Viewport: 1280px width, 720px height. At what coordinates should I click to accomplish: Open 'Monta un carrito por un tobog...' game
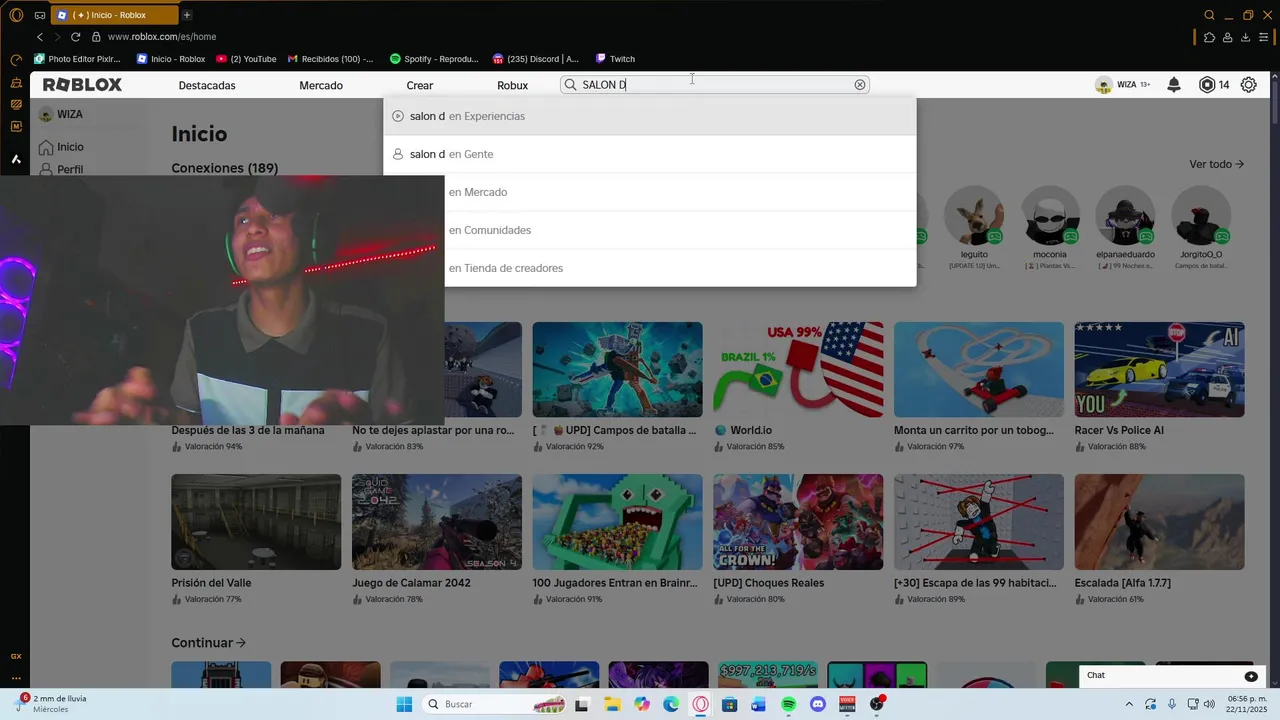click(x=979, y=369)
